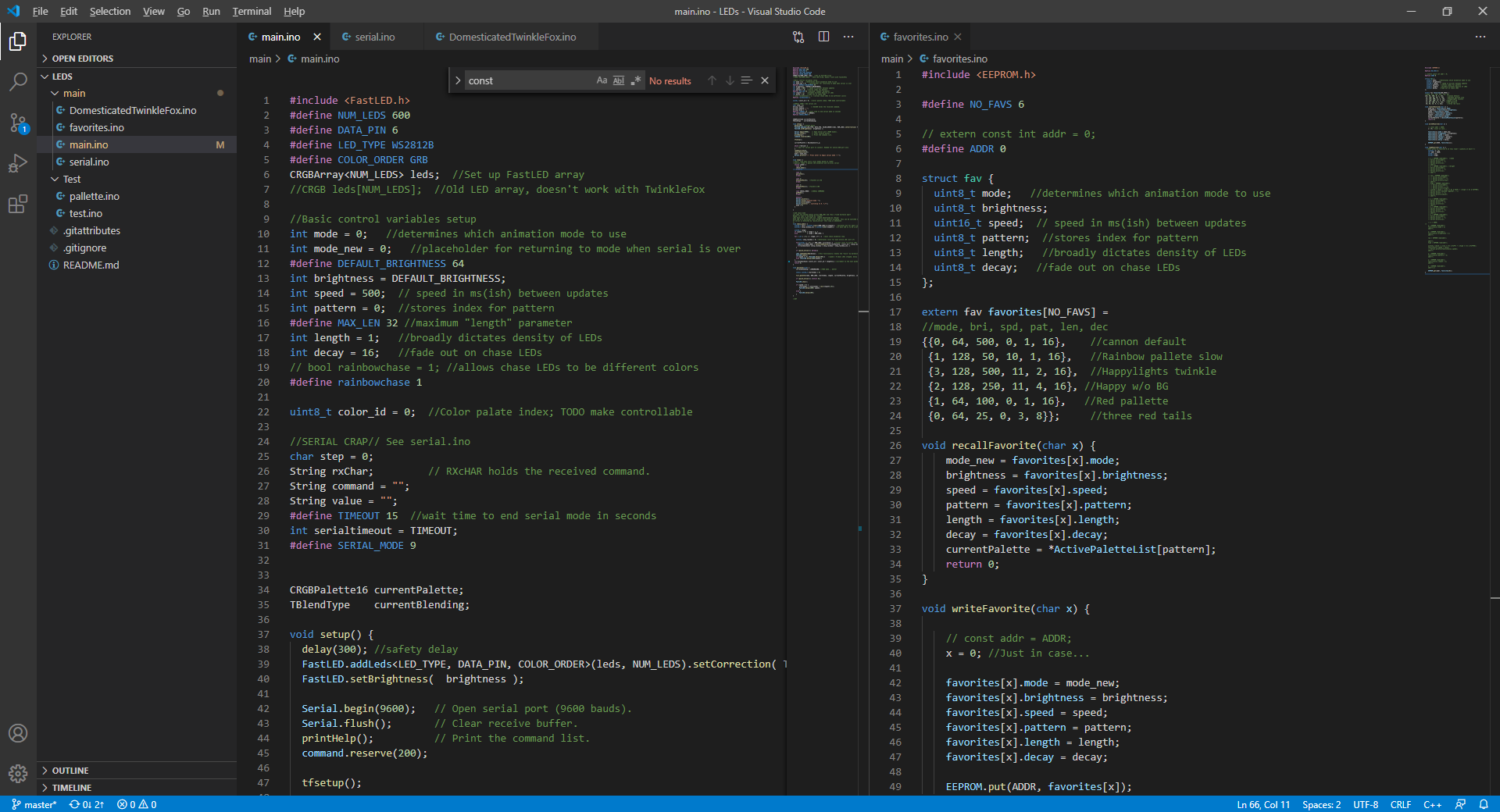Image resolution: width=1500 pixels, height=812 pixels.
Task: Toggle Find in Selection
Action: (x=747, y=80)
